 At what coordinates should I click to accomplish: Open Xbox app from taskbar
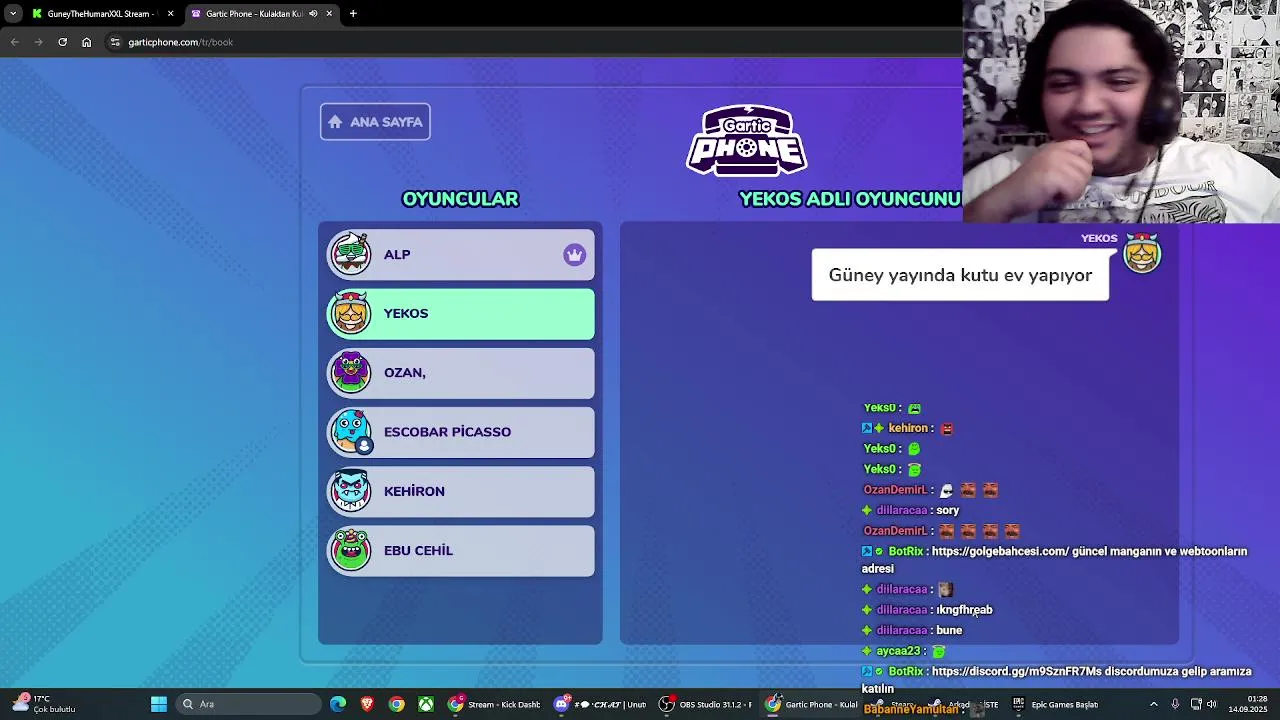tap(426, 704)
